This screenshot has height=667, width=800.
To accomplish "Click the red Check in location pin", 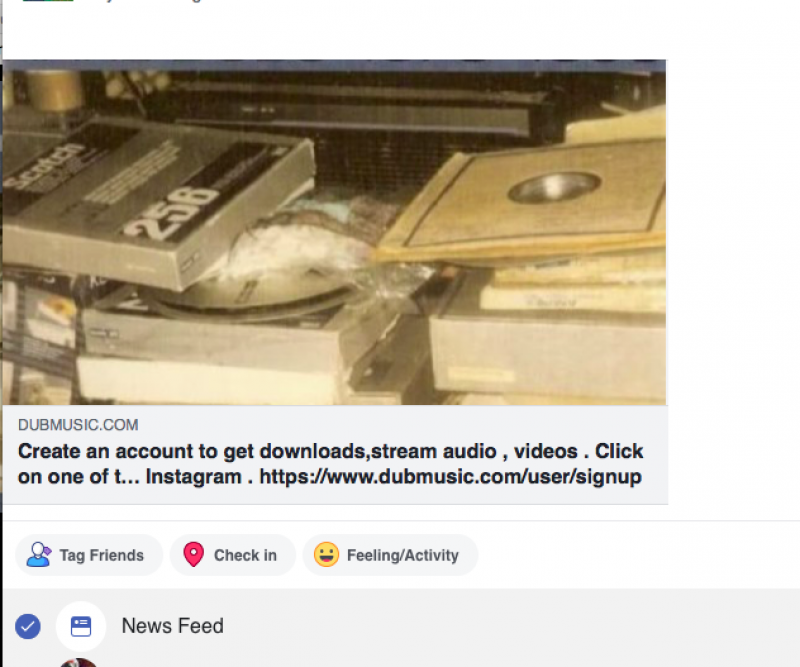I will (x=193, y=555).
